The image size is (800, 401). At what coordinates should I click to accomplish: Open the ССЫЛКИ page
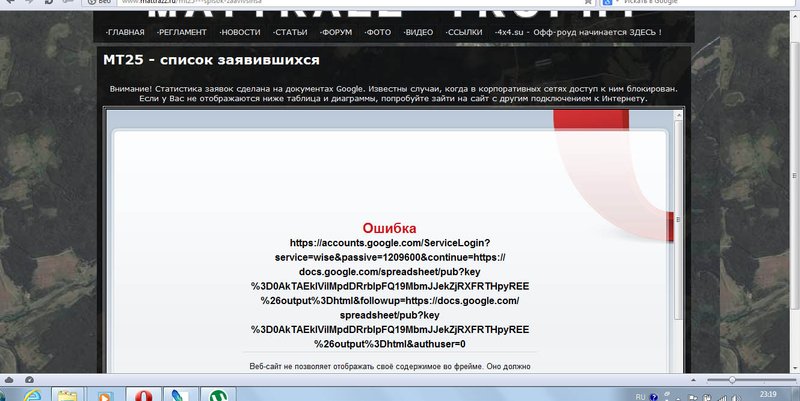464,32
